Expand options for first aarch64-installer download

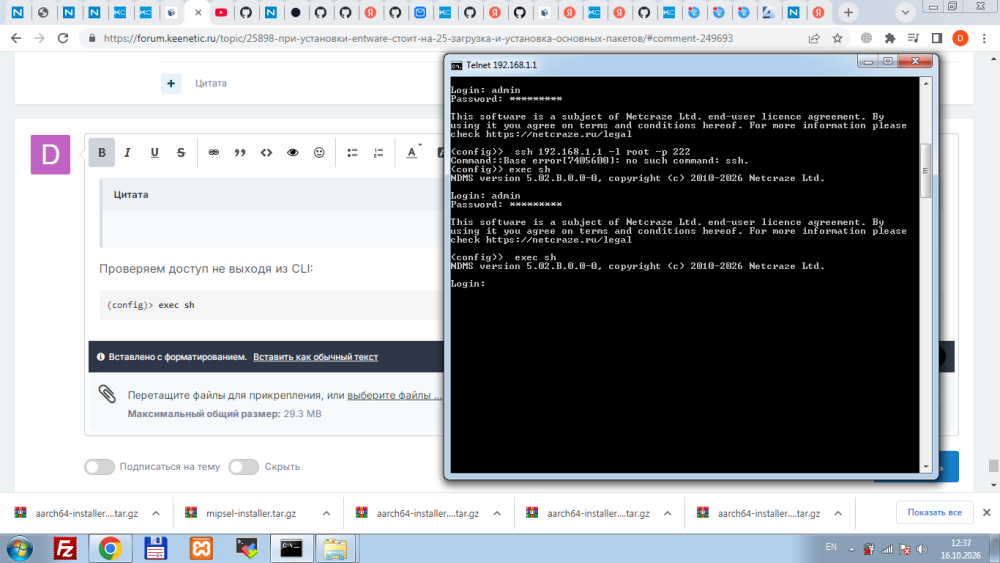click(x=156, y=513)
